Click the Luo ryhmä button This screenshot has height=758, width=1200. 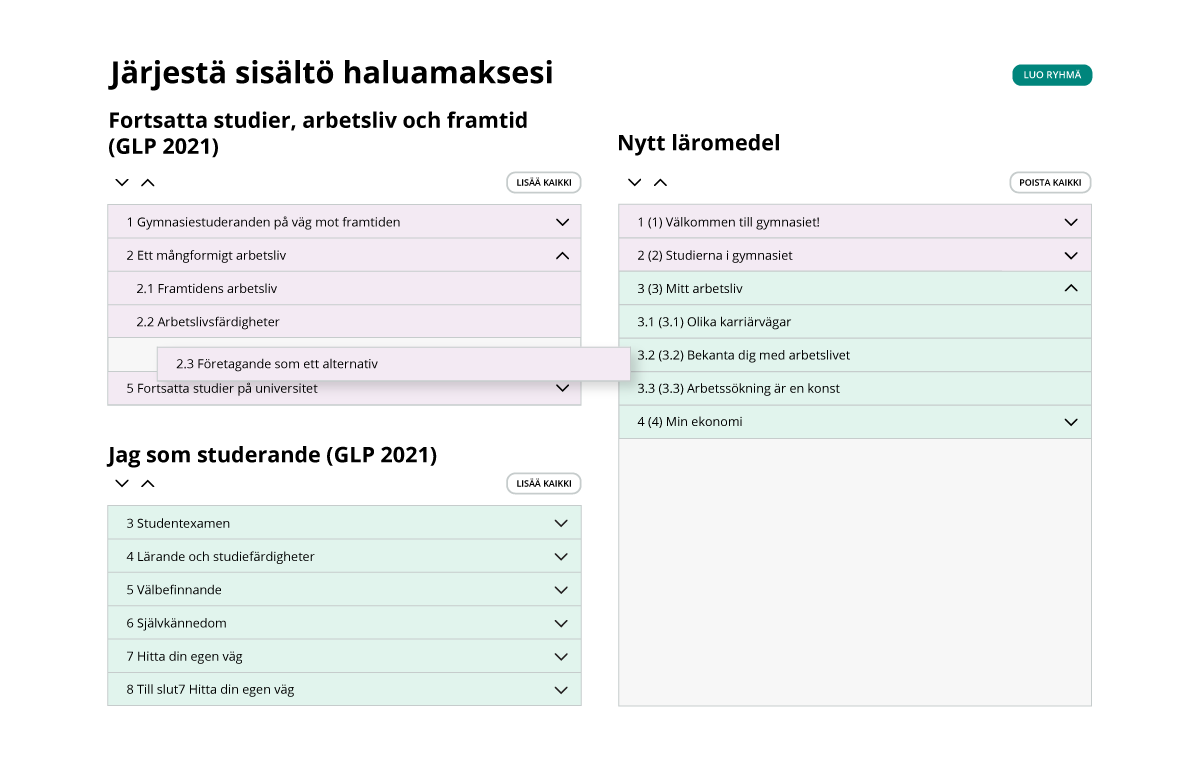pyautogui.click(x=1052, y=75)
